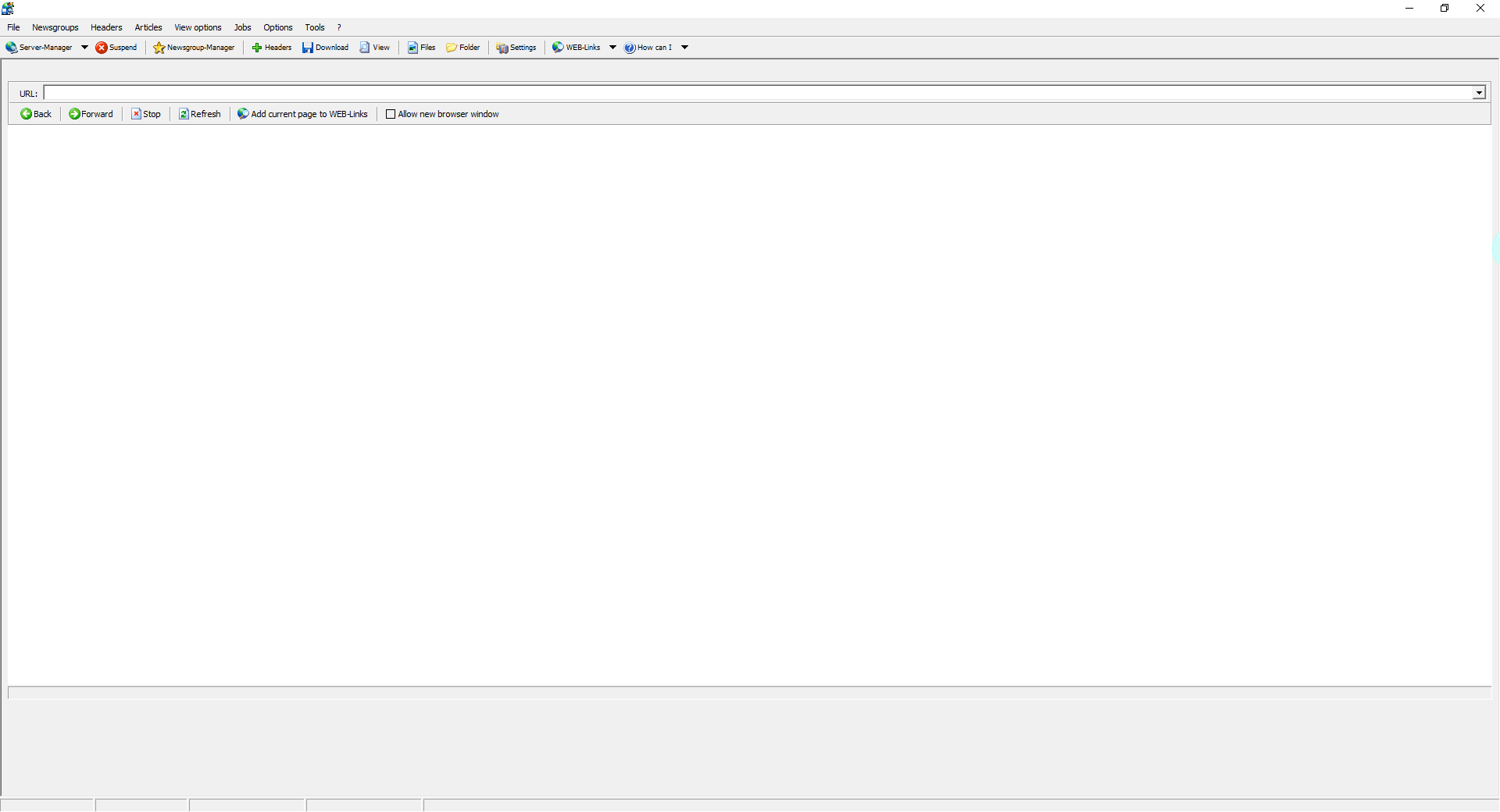Open Settings from the toolbar
The height and width of the screenshot is (812, 1500).
[502, 48]
